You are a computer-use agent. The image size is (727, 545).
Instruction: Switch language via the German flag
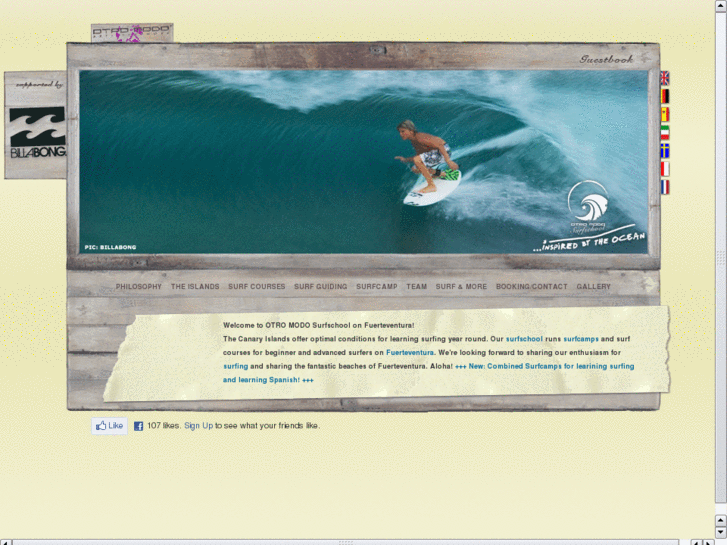(x=664, y=96)
